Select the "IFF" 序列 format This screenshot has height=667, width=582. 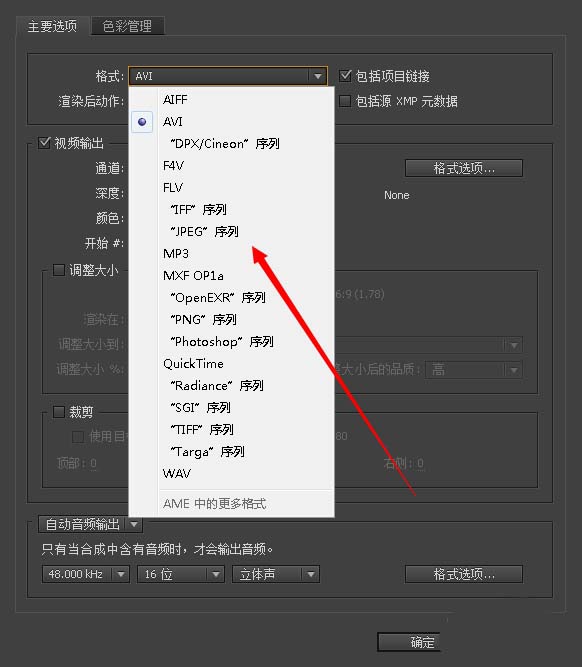pyautogui.click(x=231, y=210)
